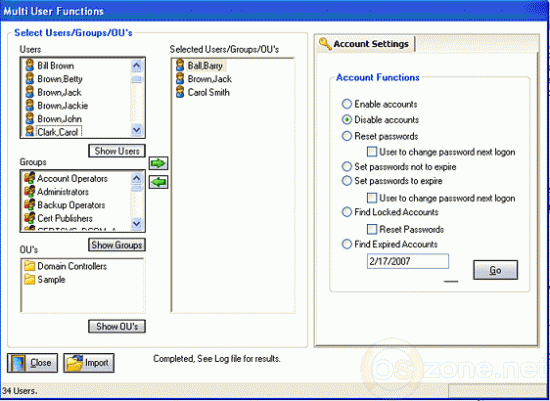Select Find Locked Accounts radio button
The image size is (550, 401).
click(347, 212)
